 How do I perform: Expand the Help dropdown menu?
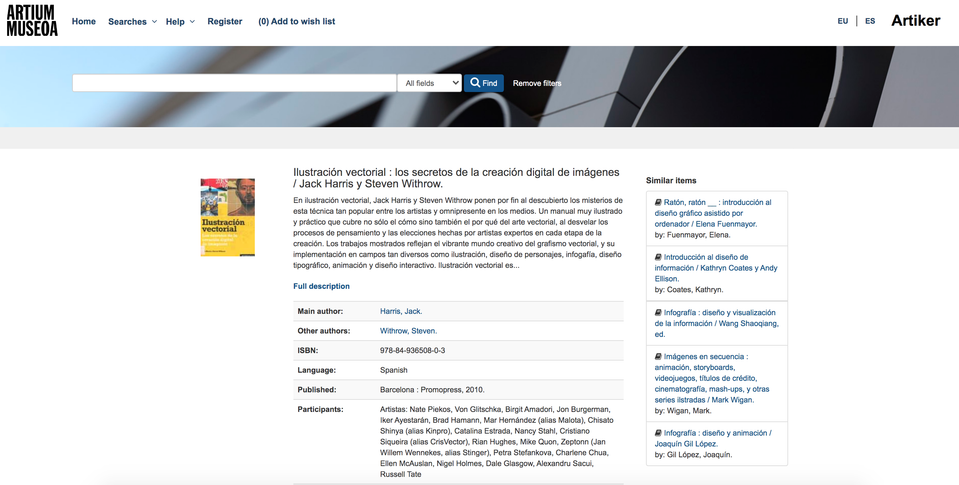(x=180, y=21)
